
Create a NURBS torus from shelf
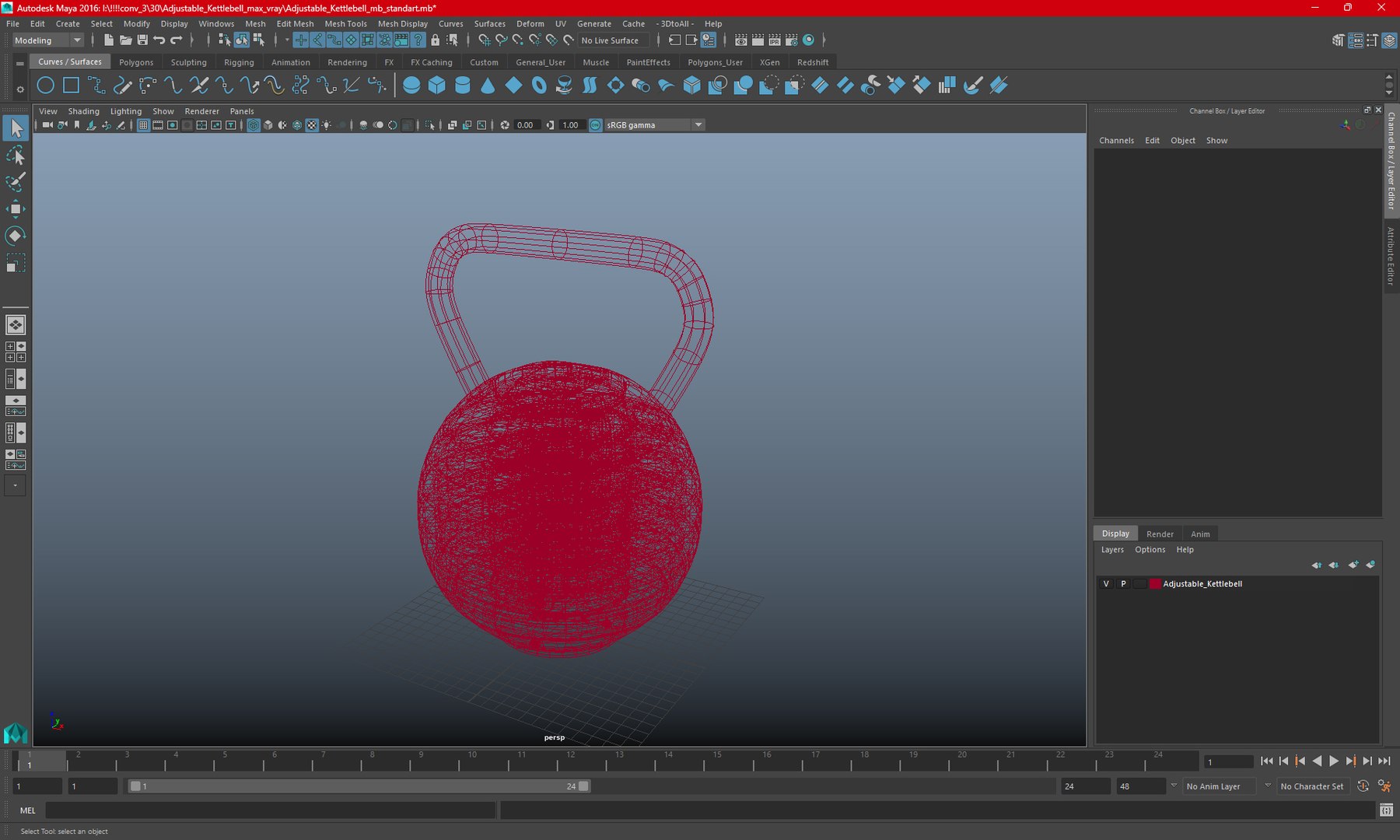(x=539, y=86)
